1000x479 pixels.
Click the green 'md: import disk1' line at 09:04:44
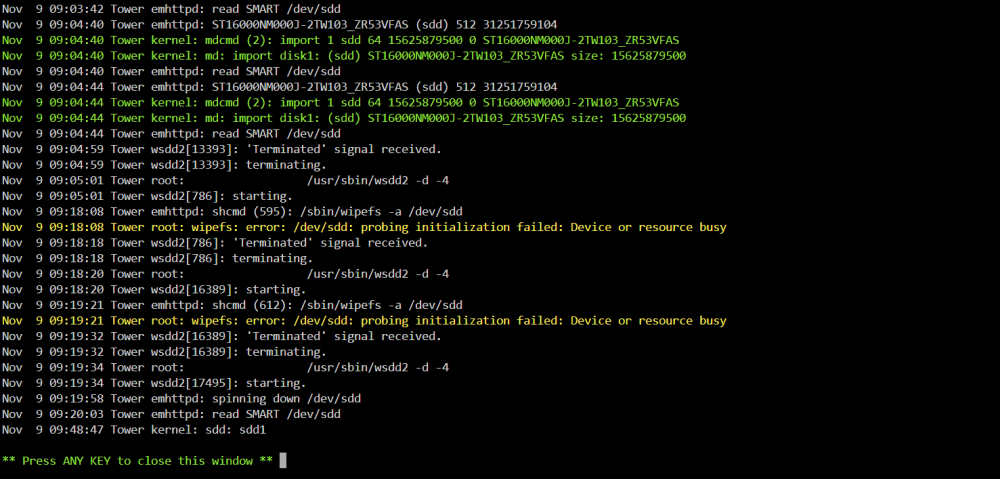point(344,118)
